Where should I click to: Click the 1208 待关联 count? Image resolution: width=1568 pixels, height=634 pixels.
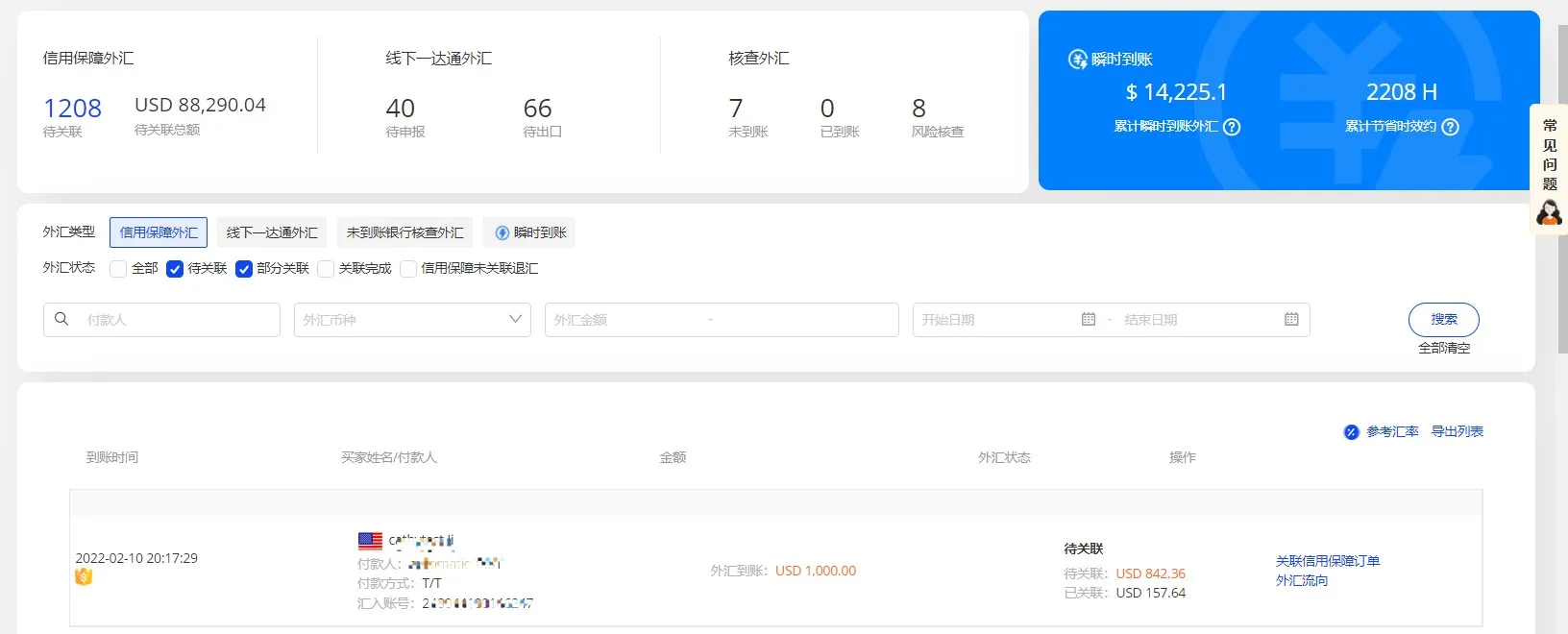coord(72,109)
